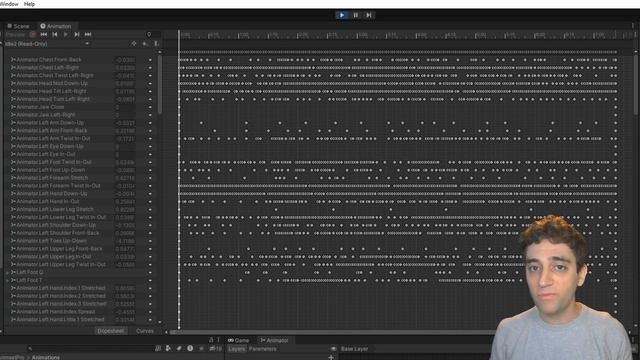Screen dimensions: 640x360
Task: Jump to next keyframe
Action: click(x=76, y=35)
